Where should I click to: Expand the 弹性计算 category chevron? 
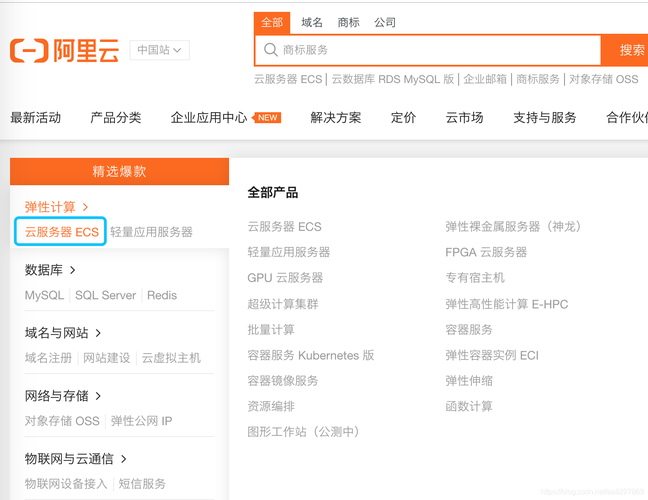coord(85,207)
